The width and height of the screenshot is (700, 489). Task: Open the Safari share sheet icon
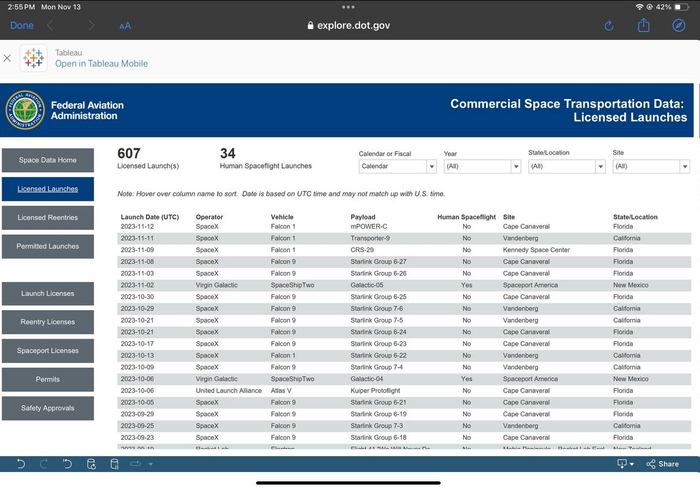(645, 26)
